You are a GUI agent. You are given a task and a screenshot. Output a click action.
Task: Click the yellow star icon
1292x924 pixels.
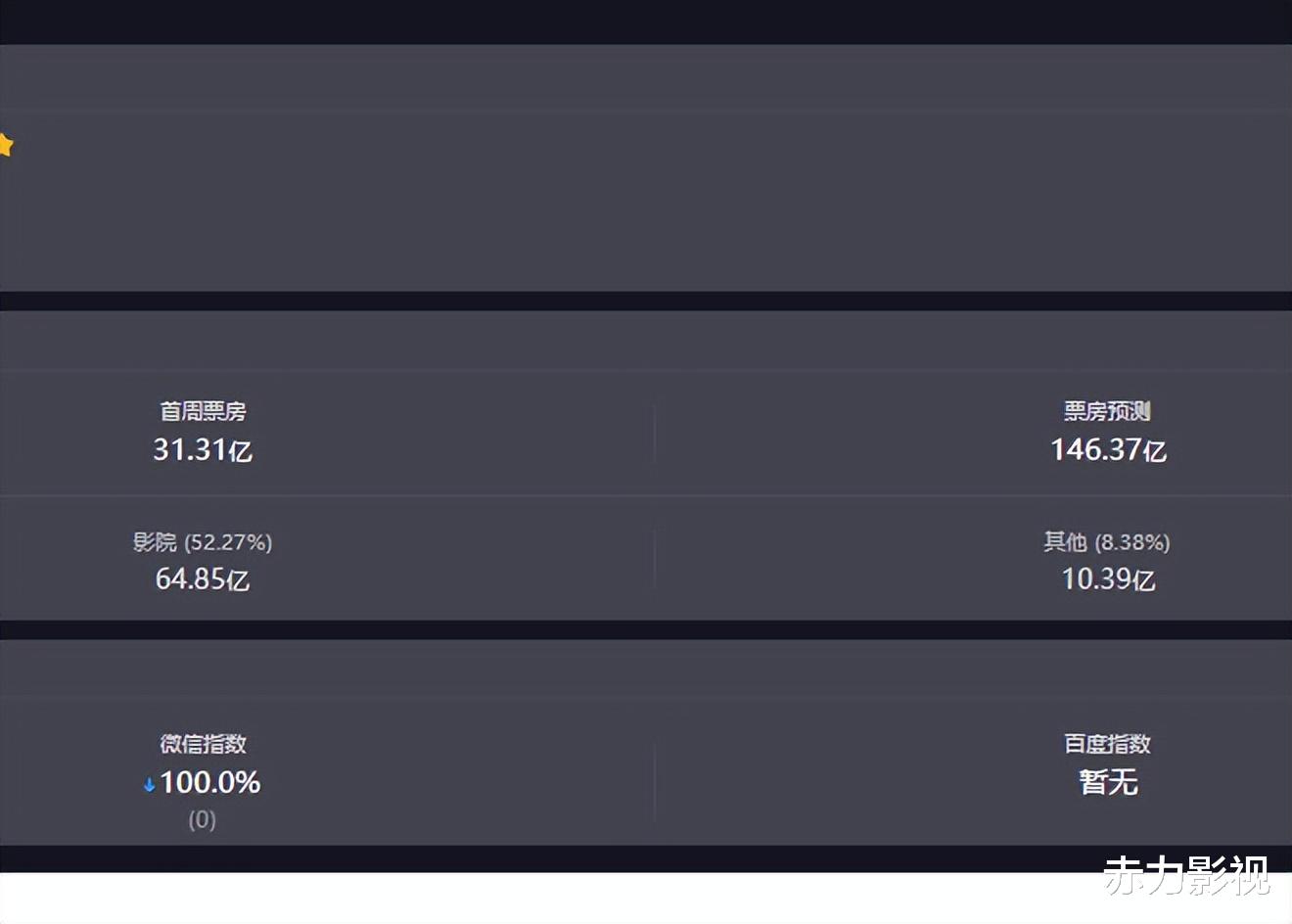click(5, 146)
